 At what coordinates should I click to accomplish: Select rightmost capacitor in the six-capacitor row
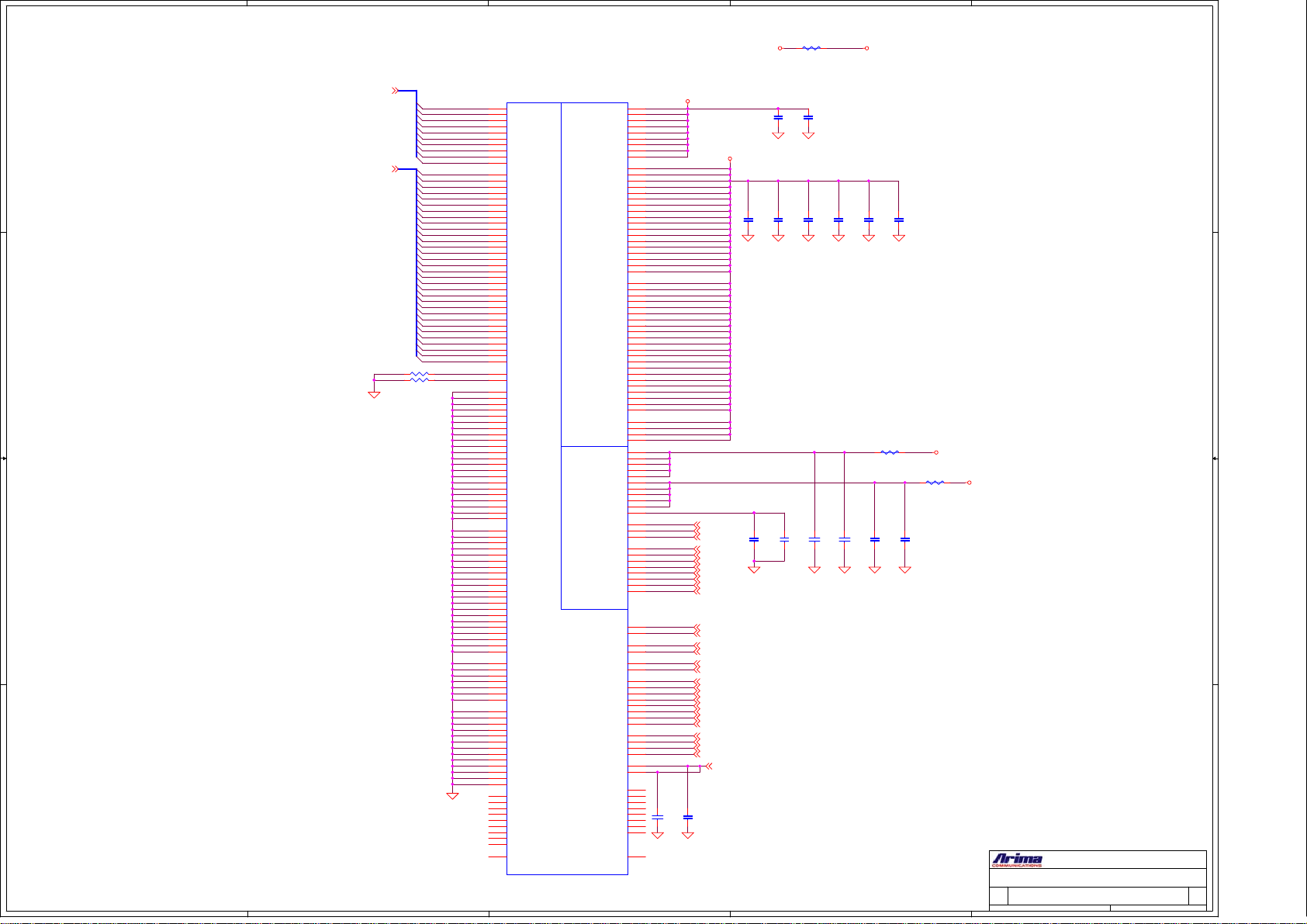pyautogui.click(x=898, y=220)
